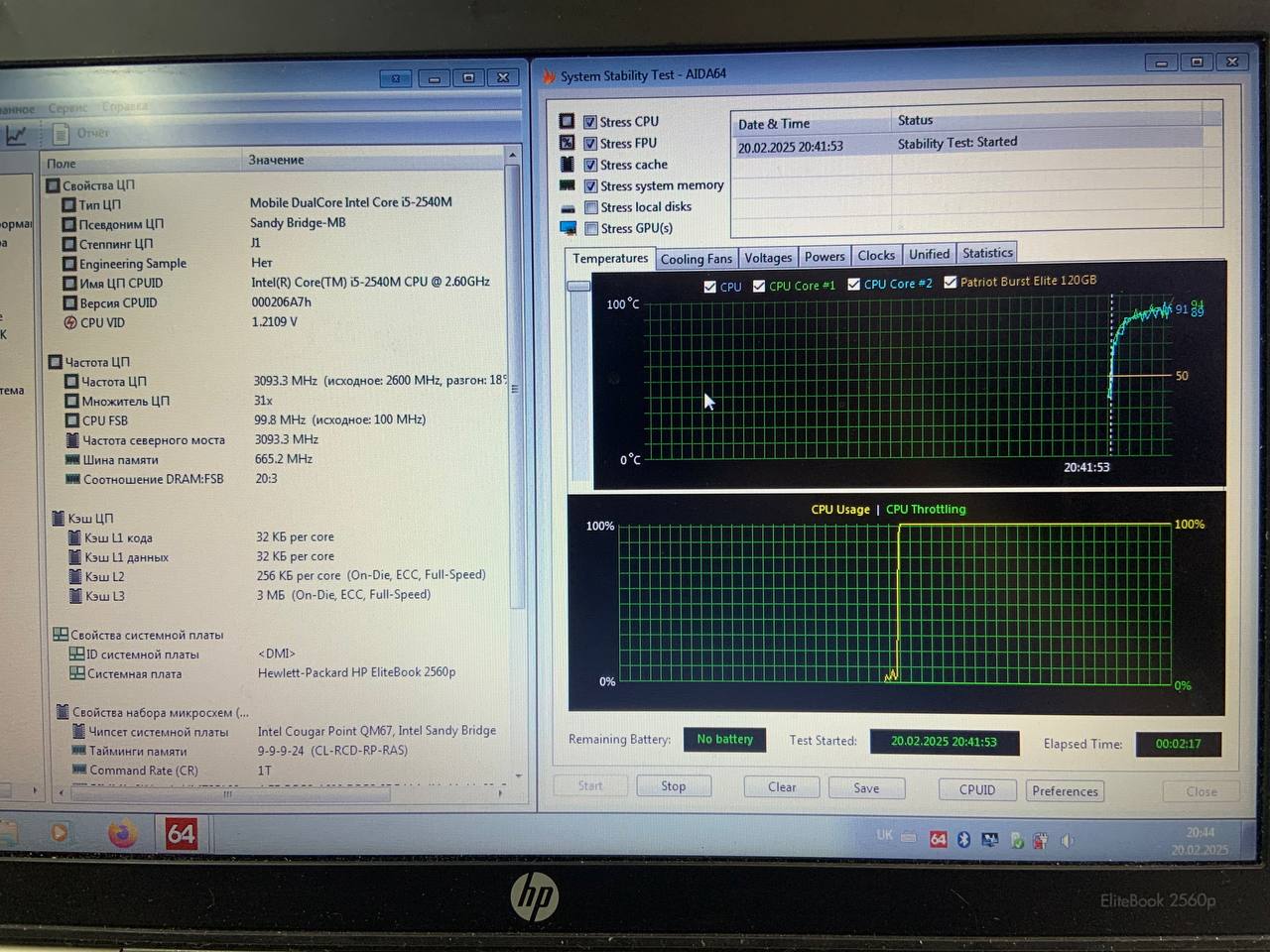Click the CPU chip icon beside Stress CPU

(567, 121)
